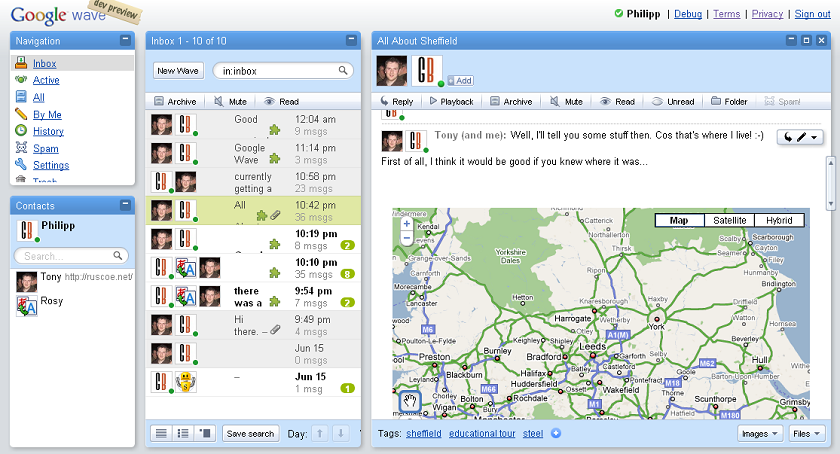Mark the open wave as Read
The height and width of the screenshot is (454, 840).
pyautogui.click(x=617, y=101)
